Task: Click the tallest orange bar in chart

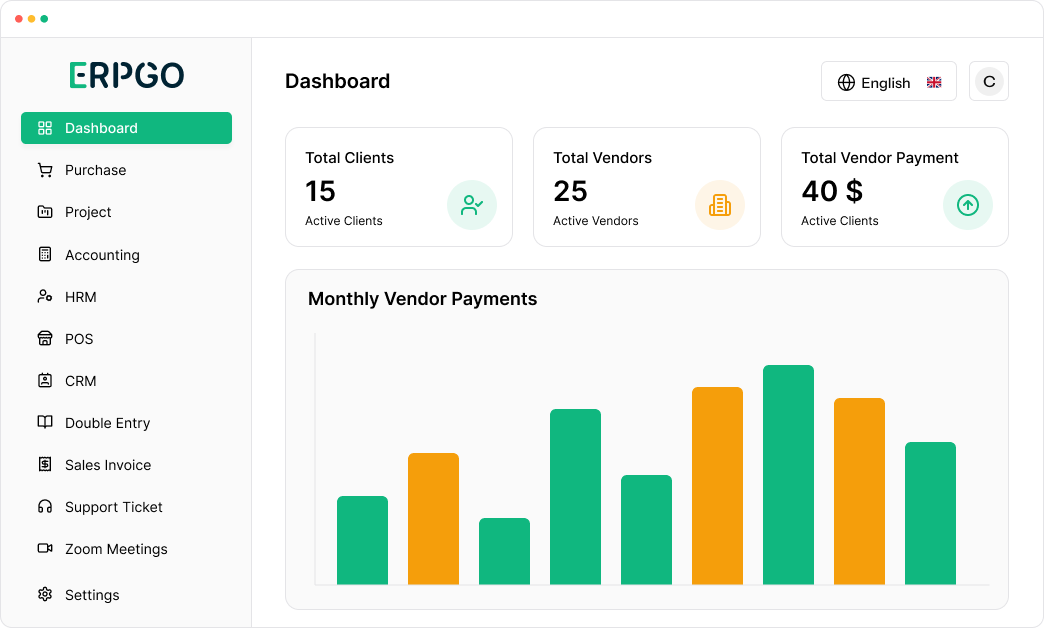Action: click(717, 485)
